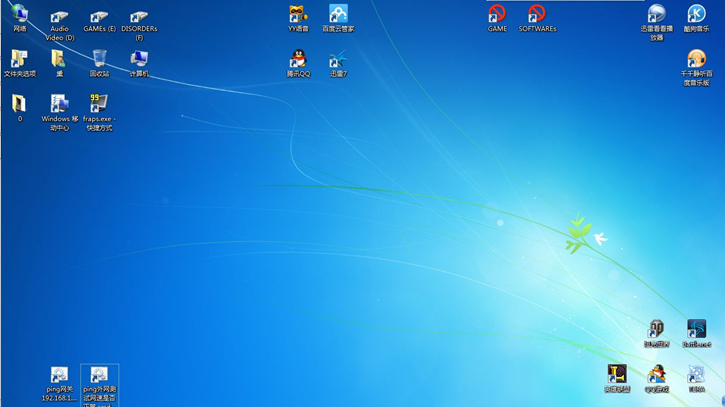Viewport: 725px width, 407px height.
Task: Select the 千千静听百度音乐版 icon
Action: [696, 60]
